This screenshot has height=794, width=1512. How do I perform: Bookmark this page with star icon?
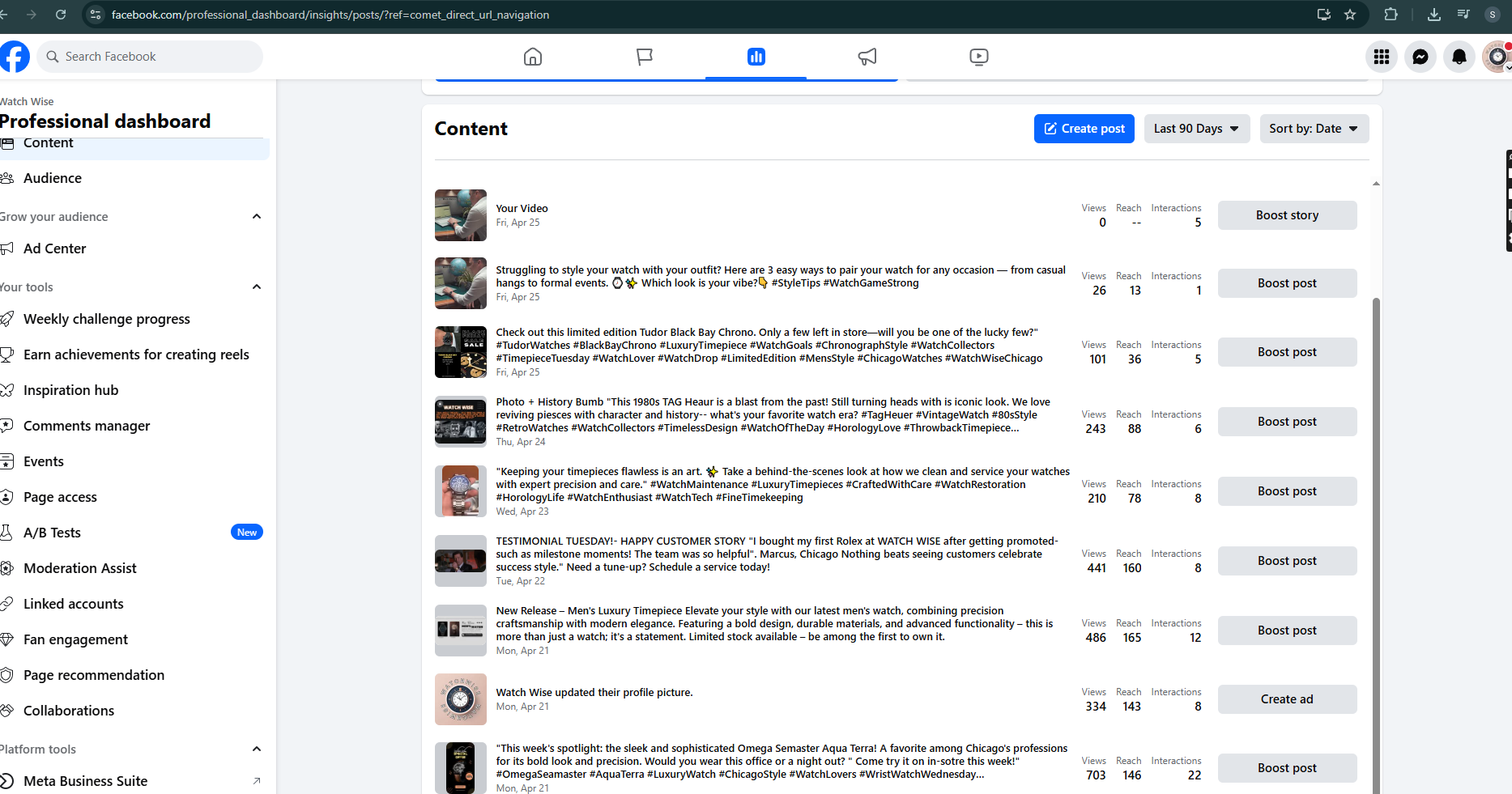(x=1350, y=15)
